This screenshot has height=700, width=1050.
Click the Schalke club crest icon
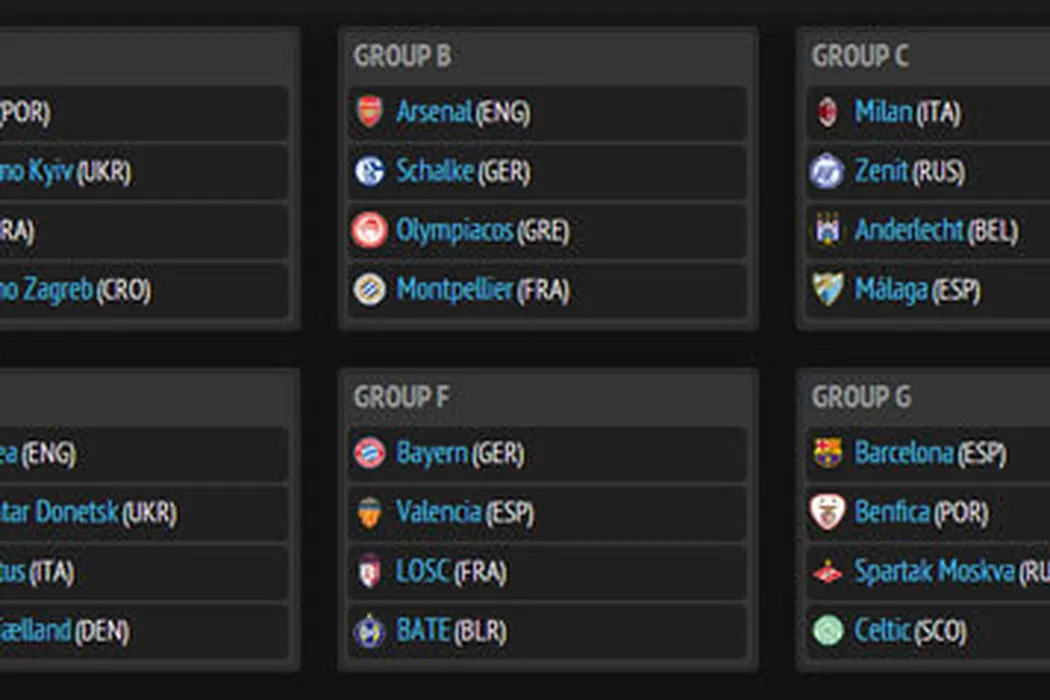[x=369, y=171]
